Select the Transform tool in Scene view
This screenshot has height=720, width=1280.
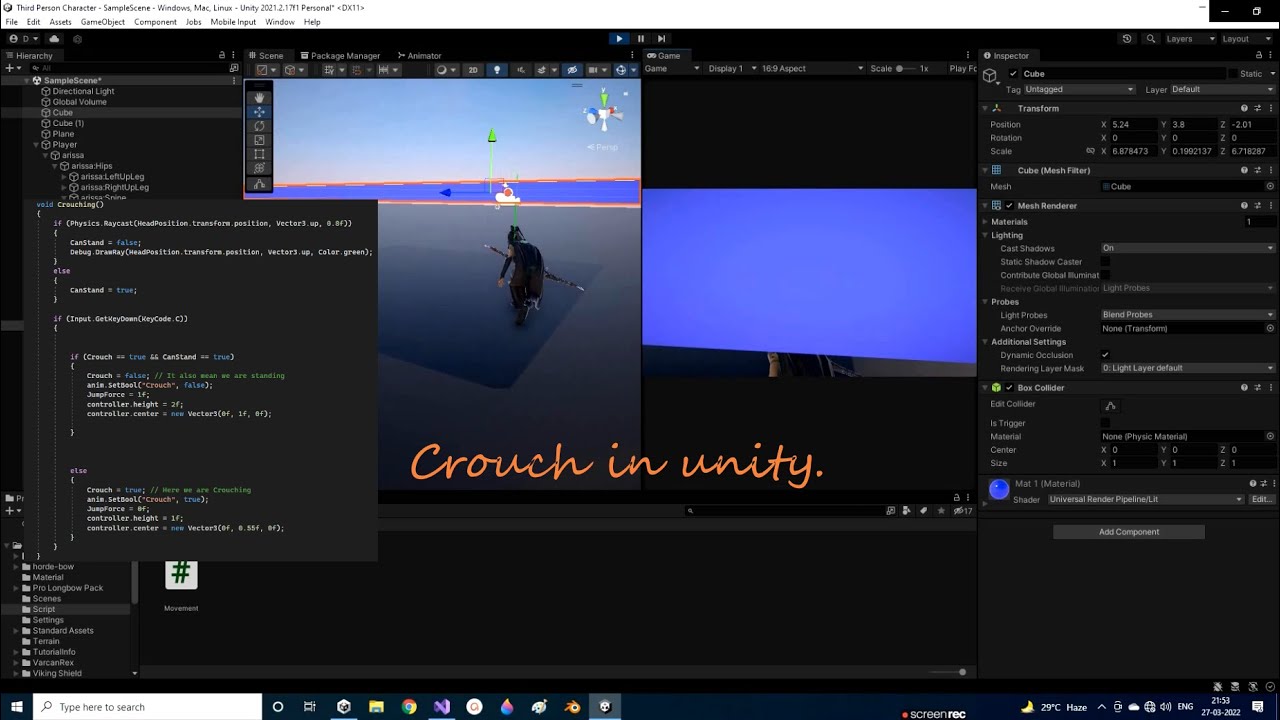pos(259,169)
